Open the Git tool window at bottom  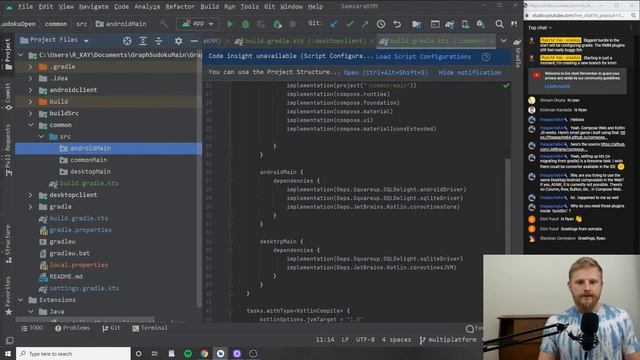[111, 328]
